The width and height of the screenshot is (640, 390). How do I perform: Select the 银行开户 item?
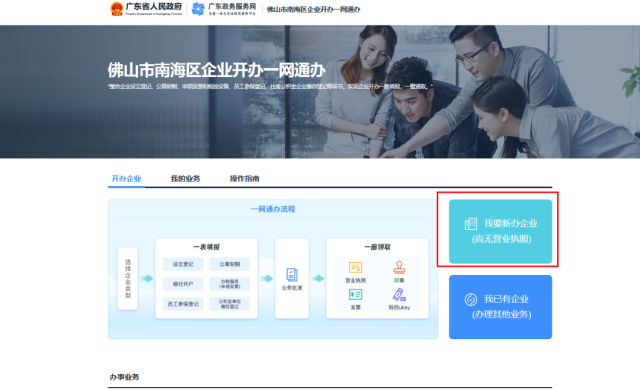pyautogui.click(x=183, y=284)
